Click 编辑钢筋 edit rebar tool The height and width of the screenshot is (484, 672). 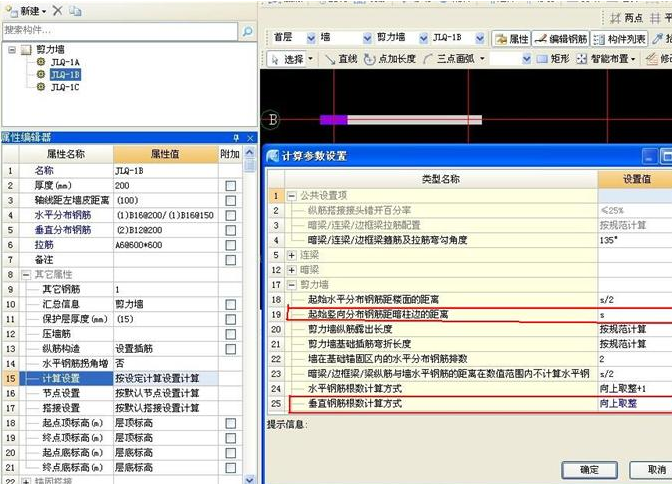(561, 38)
